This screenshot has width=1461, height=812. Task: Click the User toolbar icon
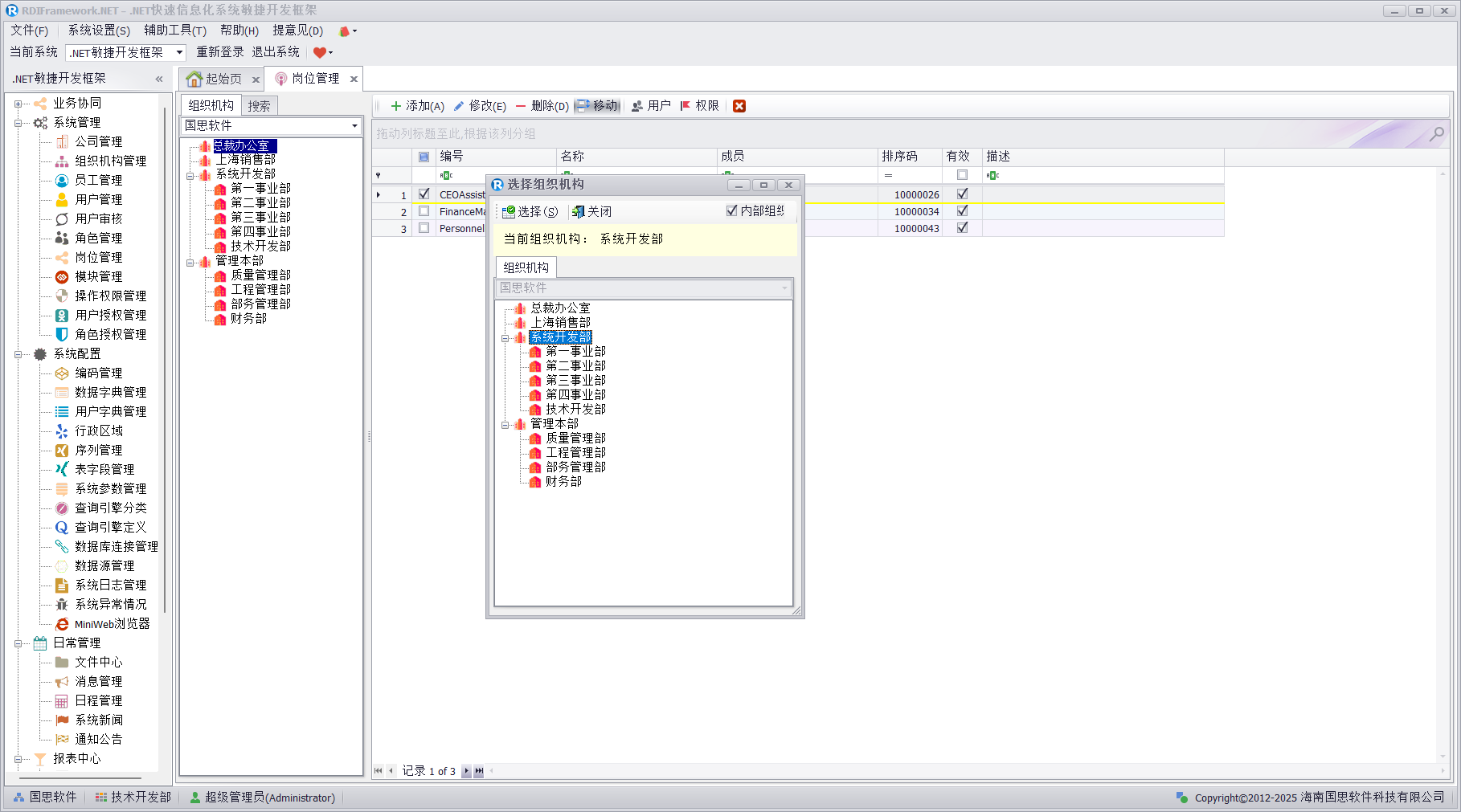click(x=637, y=106)
